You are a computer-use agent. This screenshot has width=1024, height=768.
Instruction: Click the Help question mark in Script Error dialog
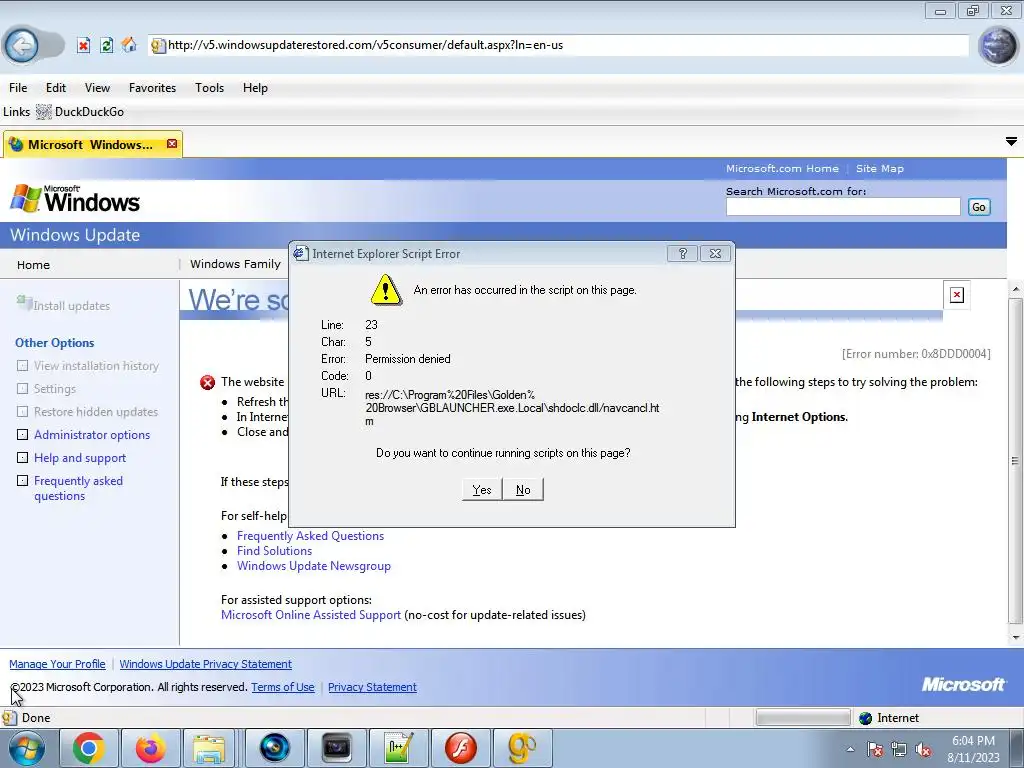click(682, 253)
